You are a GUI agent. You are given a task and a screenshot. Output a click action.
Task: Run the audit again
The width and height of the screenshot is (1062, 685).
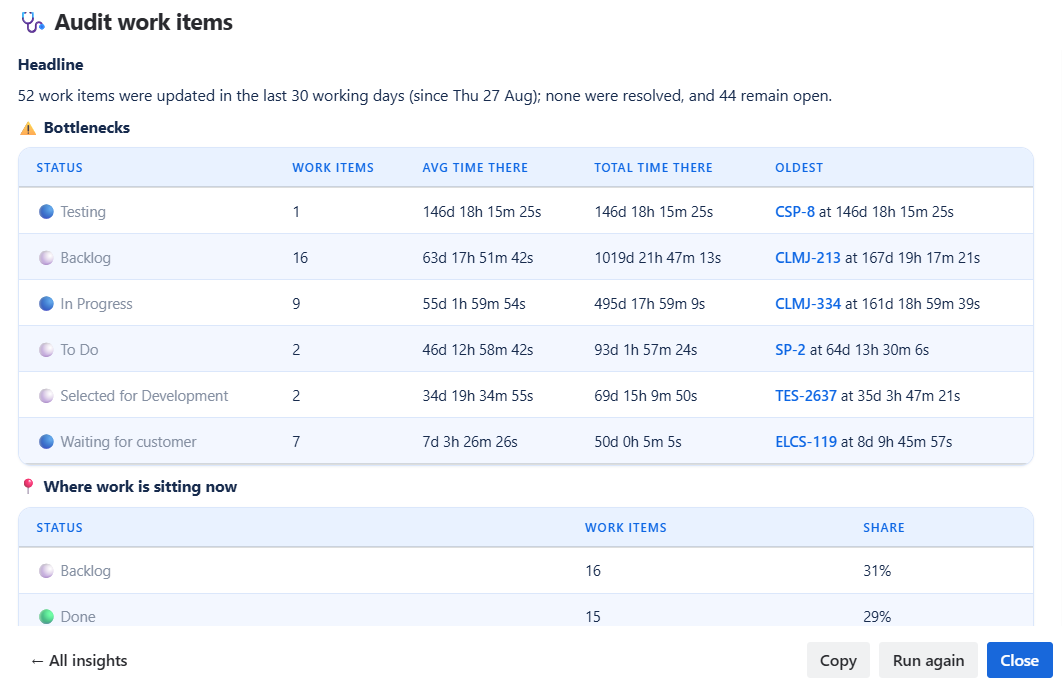(928, 660)
